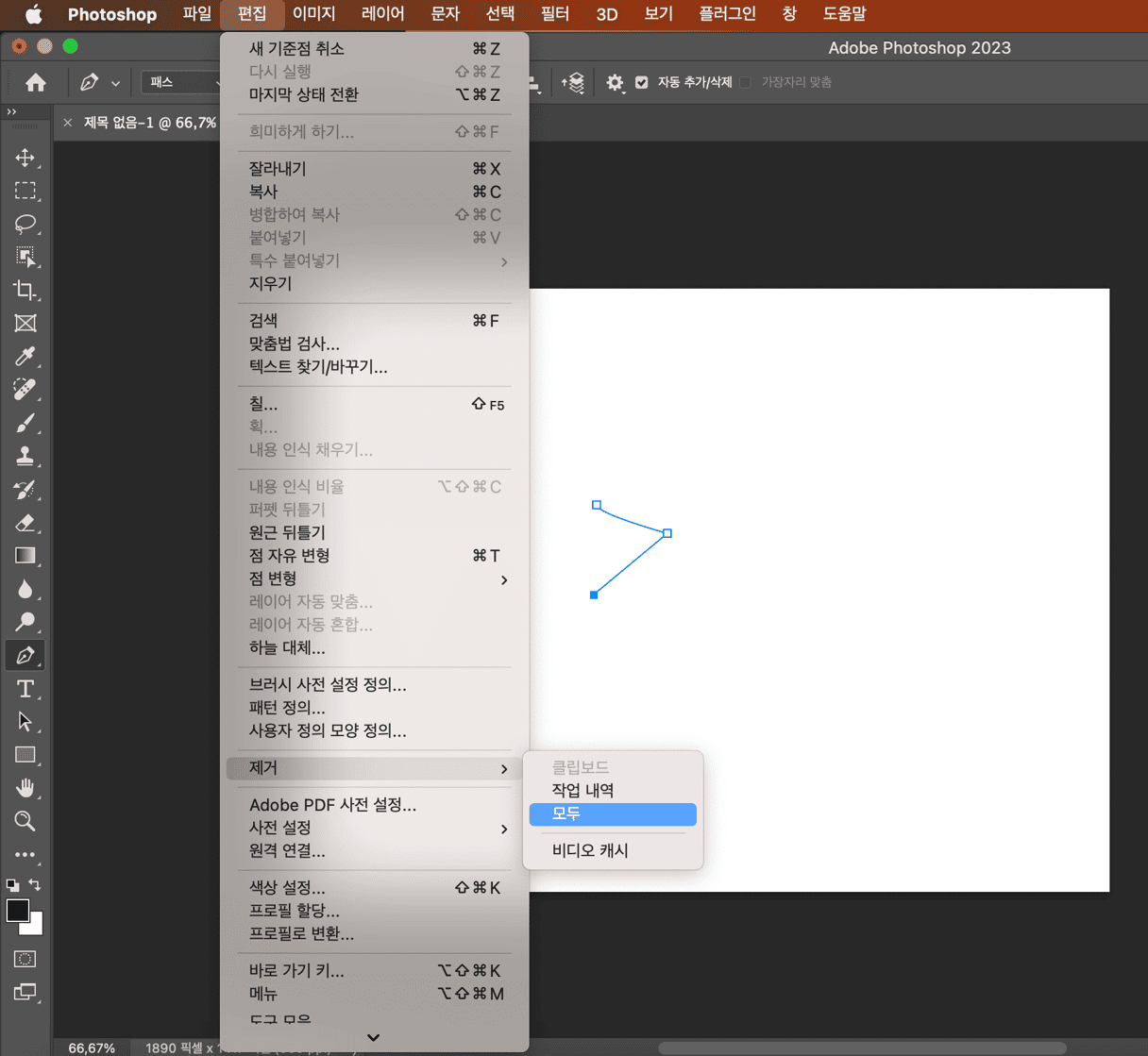
Task: Click the Home button in options bar
Action: (36, 83)
